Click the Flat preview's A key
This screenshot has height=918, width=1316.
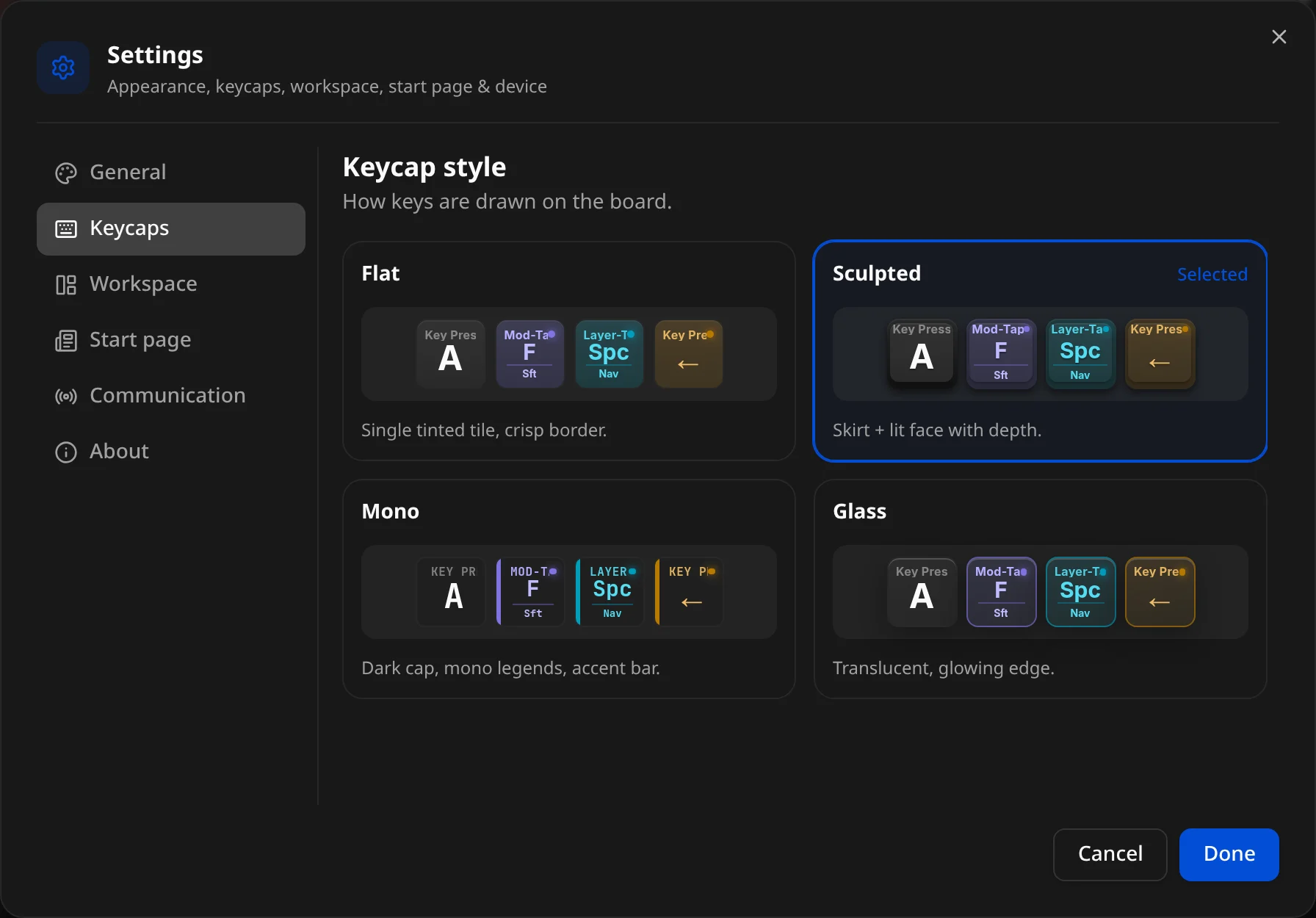pyautogui.click(x=450, y=354)
